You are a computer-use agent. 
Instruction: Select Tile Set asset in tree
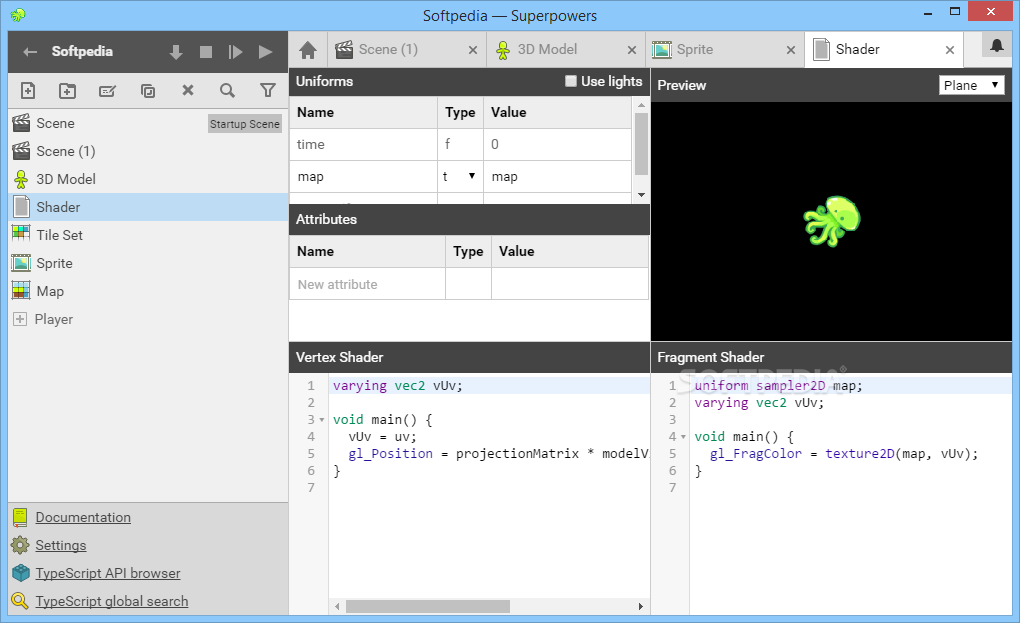[x=148, y=235]
